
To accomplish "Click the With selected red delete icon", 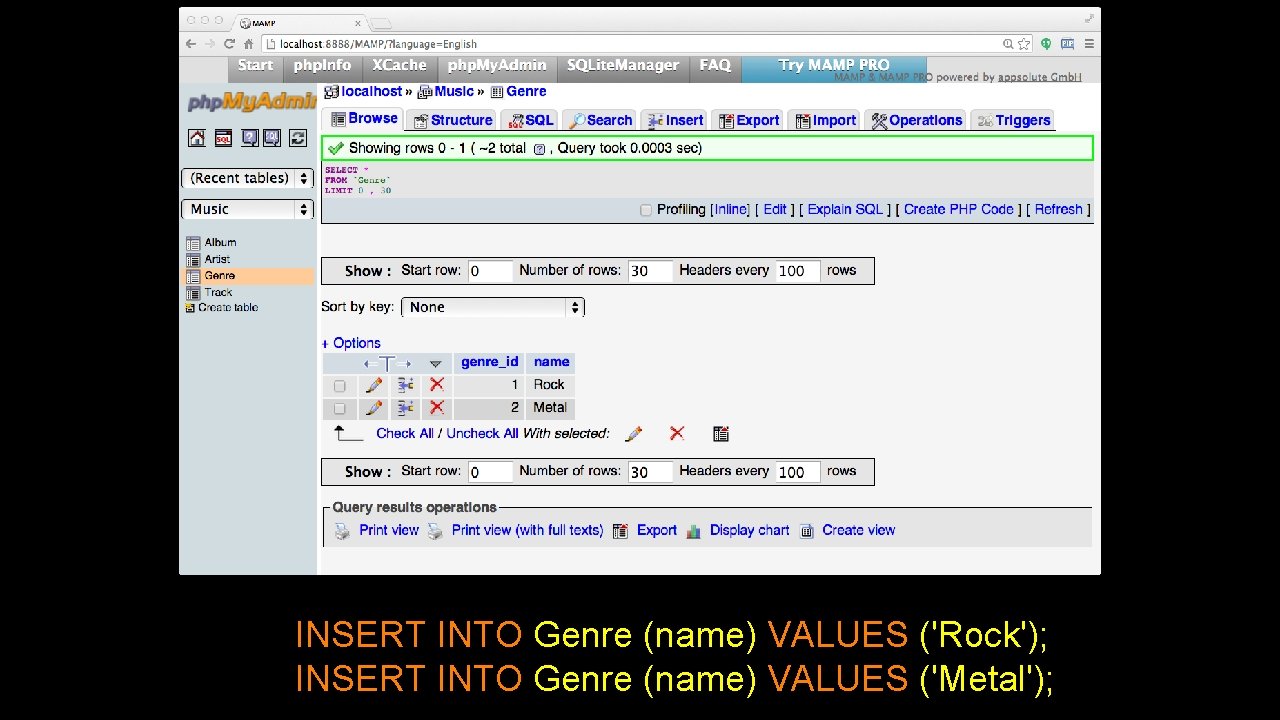I will 677,433.
